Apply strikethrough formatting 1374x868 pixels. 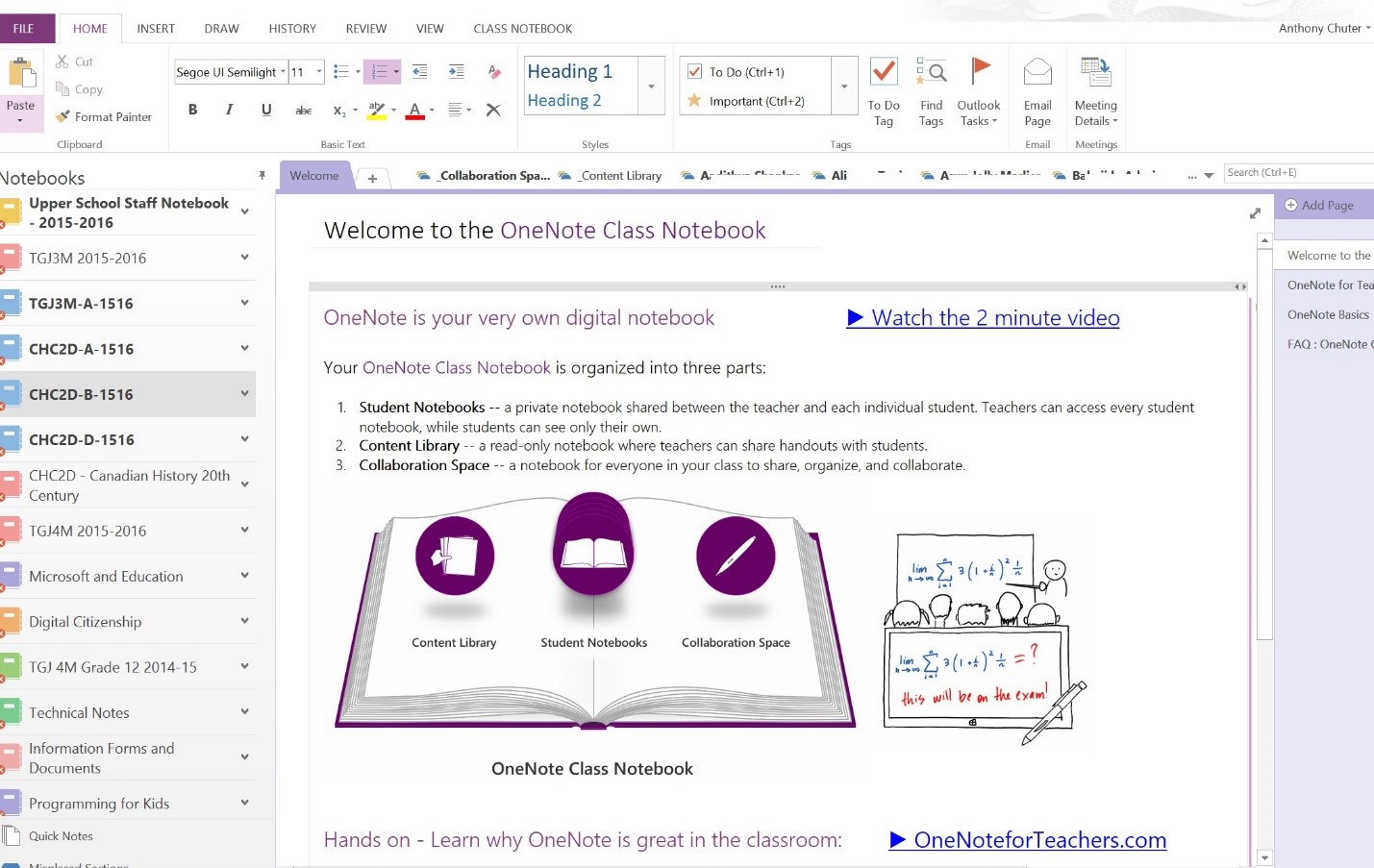(x=303, y=111)
